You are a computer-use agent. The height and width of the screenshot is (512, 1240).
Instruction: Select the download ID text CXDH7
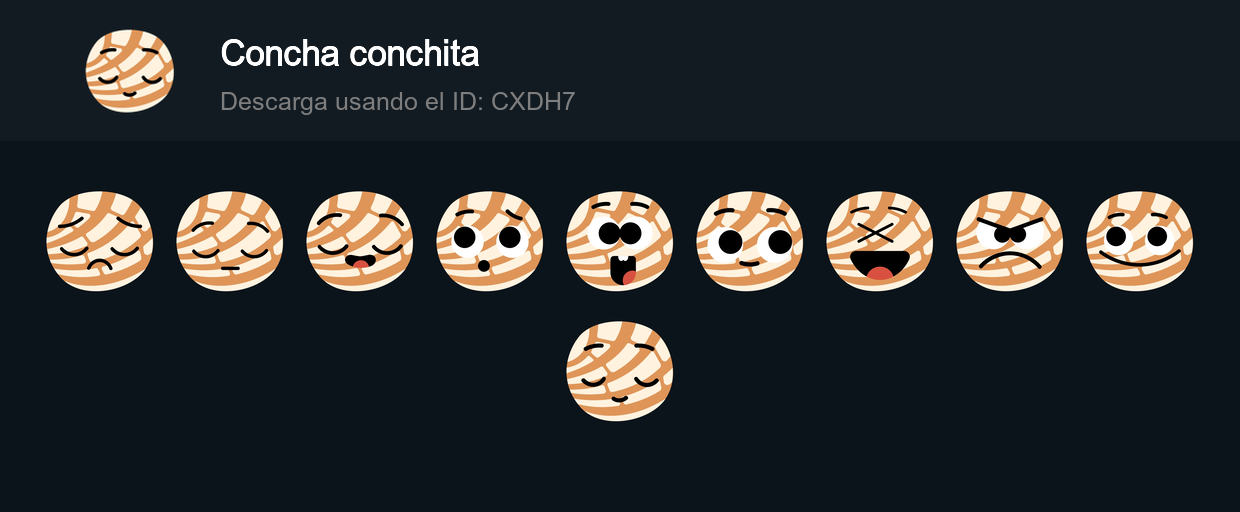coord(533,101)
